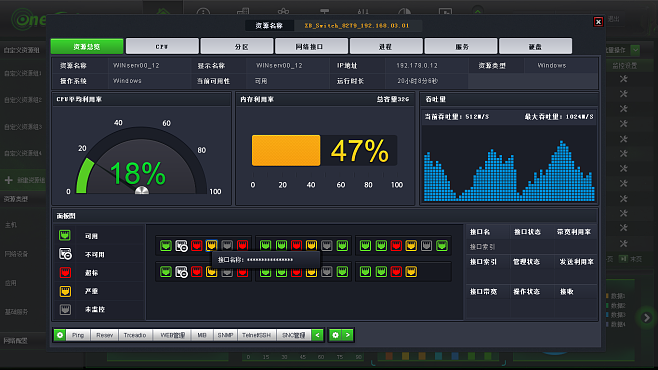
Task: Select the highlighted yellow port in top row
Action: pos(212,245)
